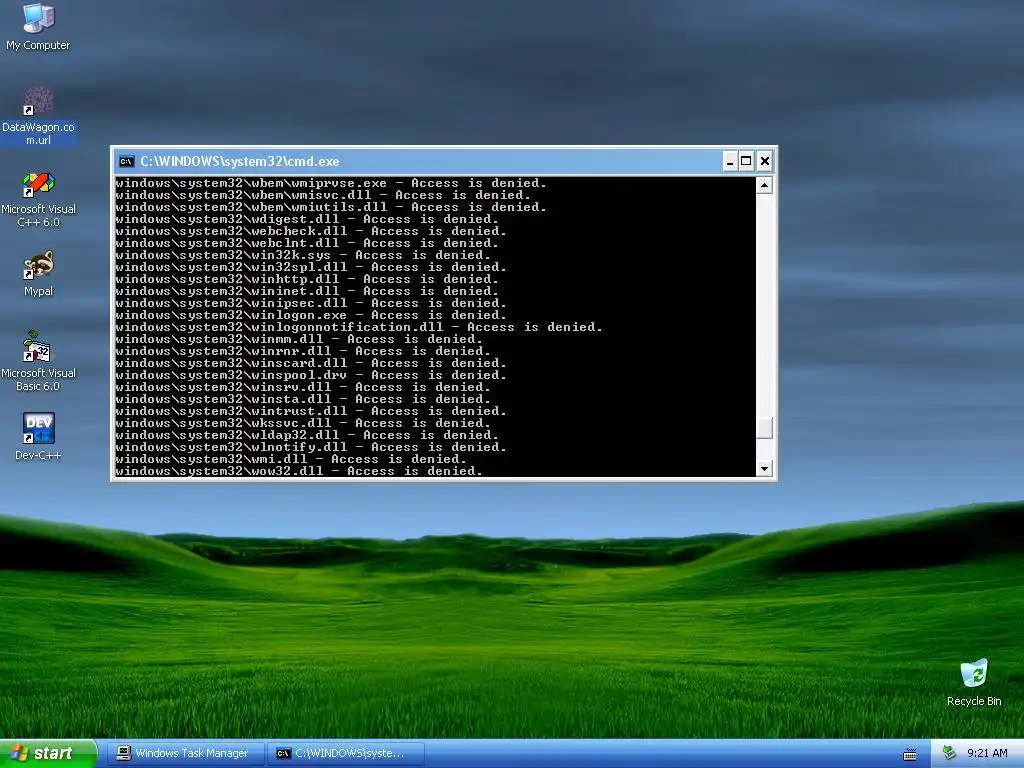Click the win32spl.dll access denied line
The image size is (1024, 768).
[x=311, y=267]
